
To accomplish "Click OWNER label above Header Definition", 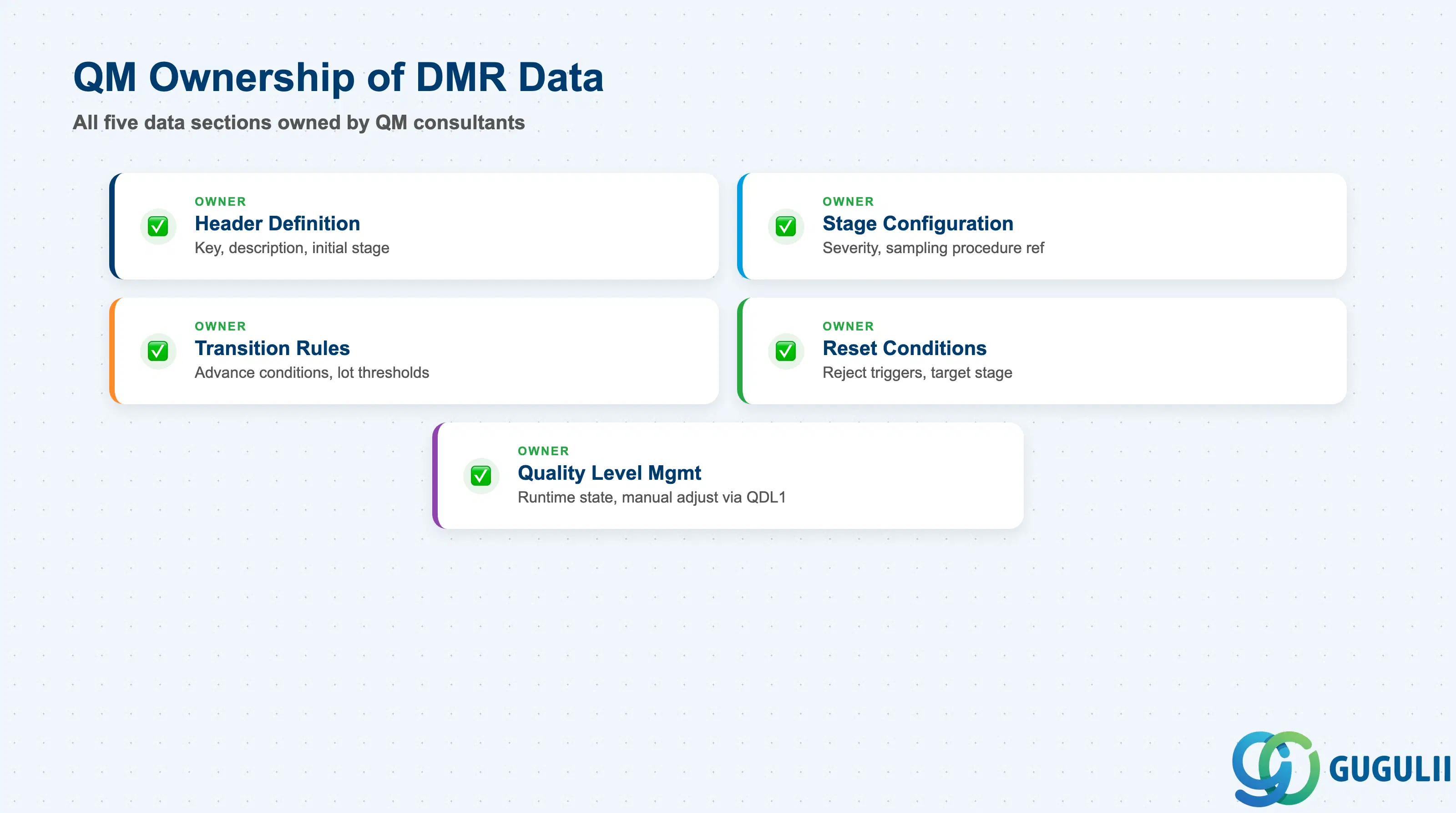I will click(220, 202).
